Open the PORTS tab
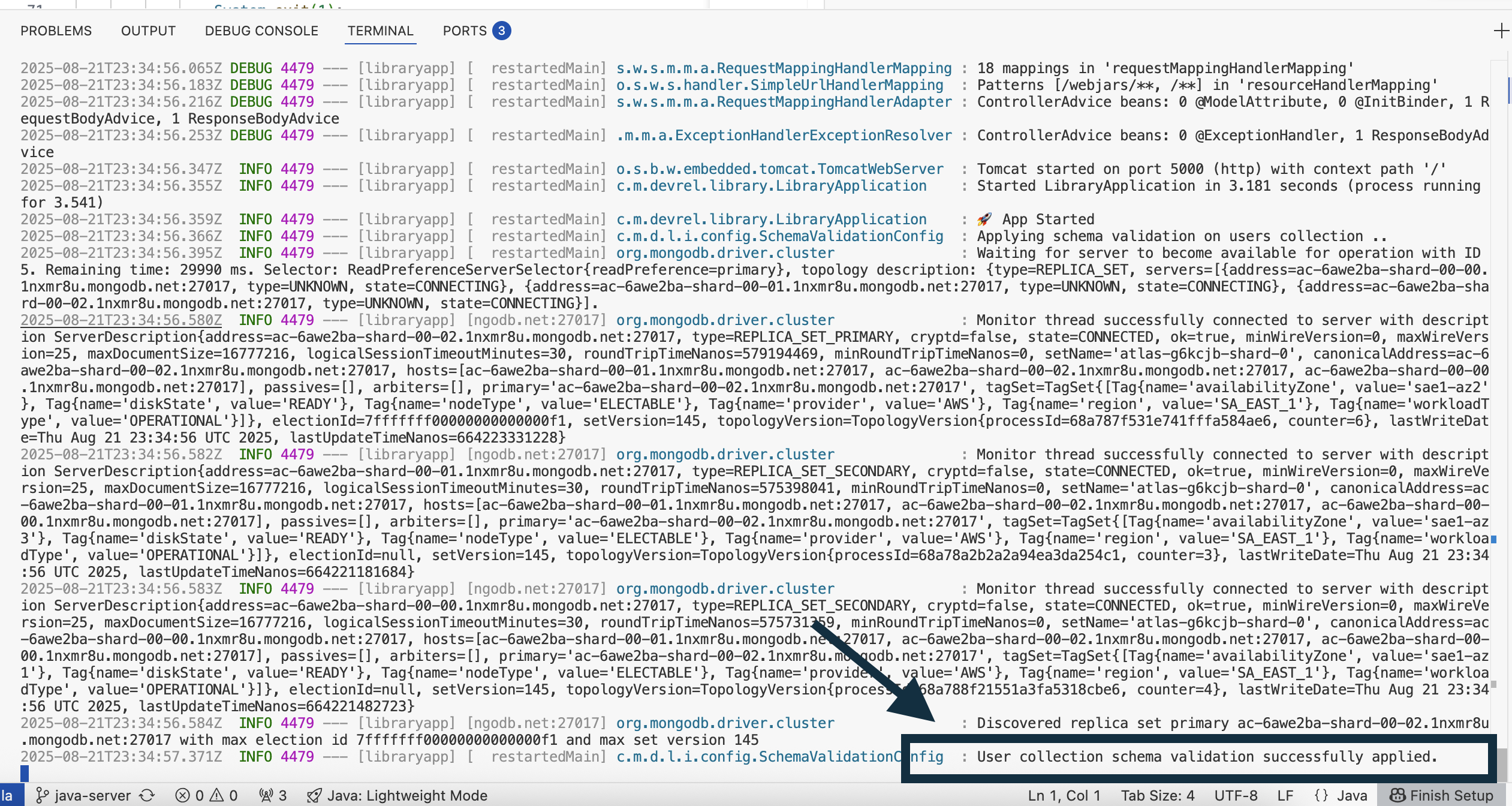Screen dimensions: 1512x806 point(465,31)
